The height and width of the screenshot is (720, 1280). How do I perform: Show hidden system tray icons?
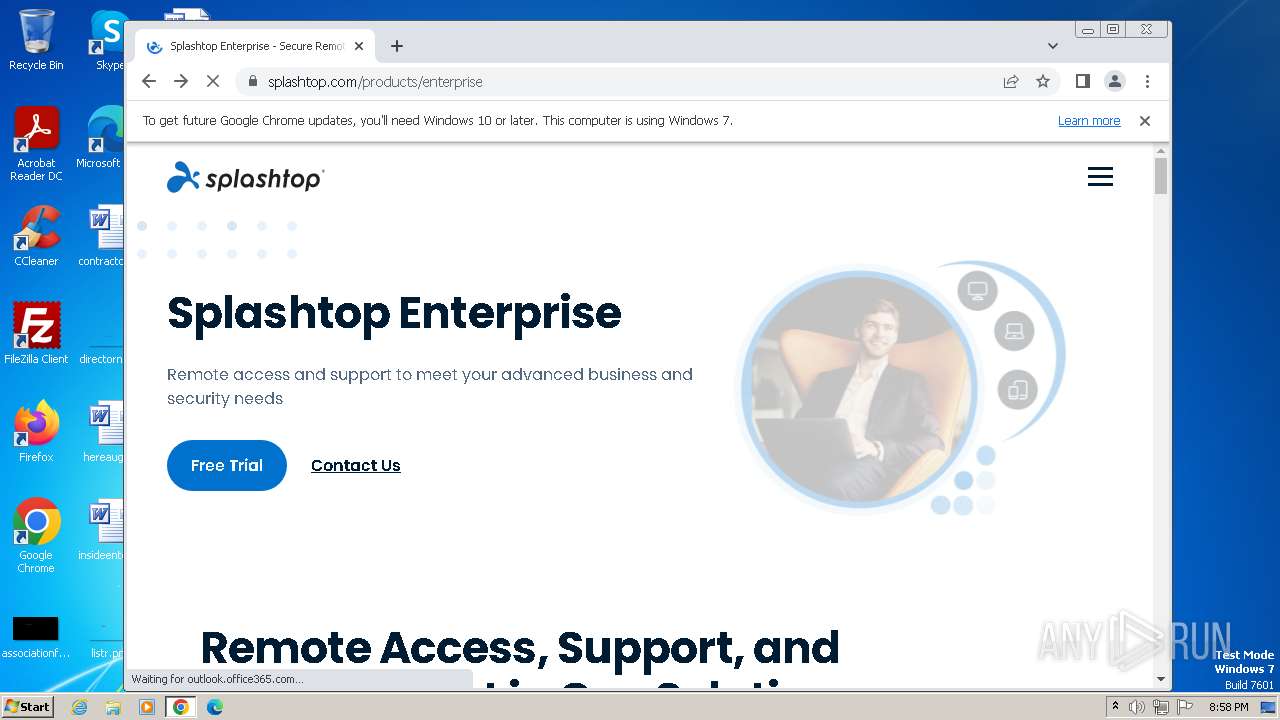pyautogui.click(x=1115, y=707)
